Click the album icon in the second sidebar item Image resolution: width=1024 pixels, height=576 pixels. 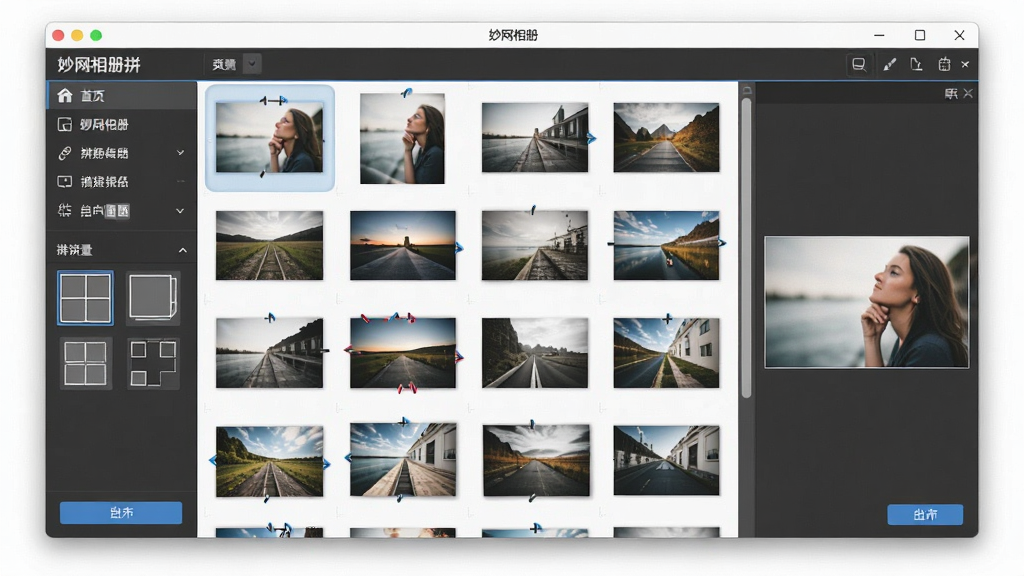[x=65, y=124]
